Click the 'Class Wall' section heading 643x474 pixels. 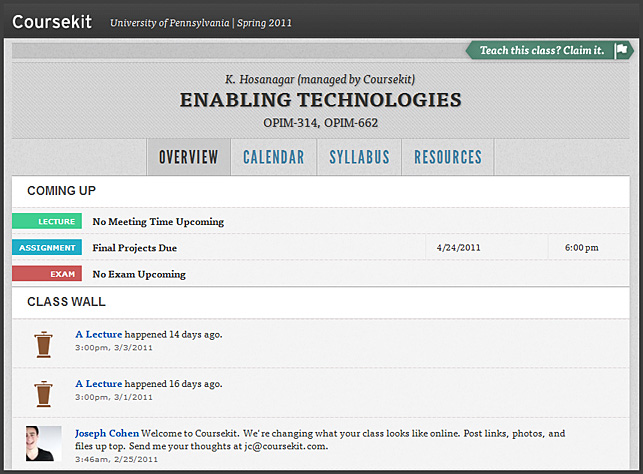(x=66, y=302)
